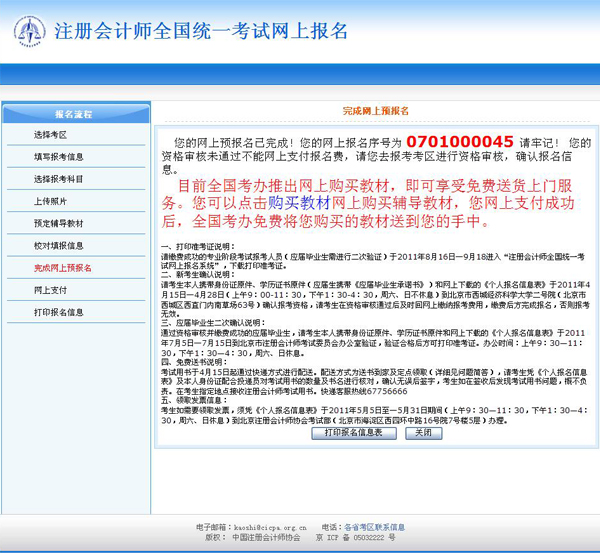Open the 网上支付 step
Viewport: 600px width, 553px height.
(x=50, y=290)
